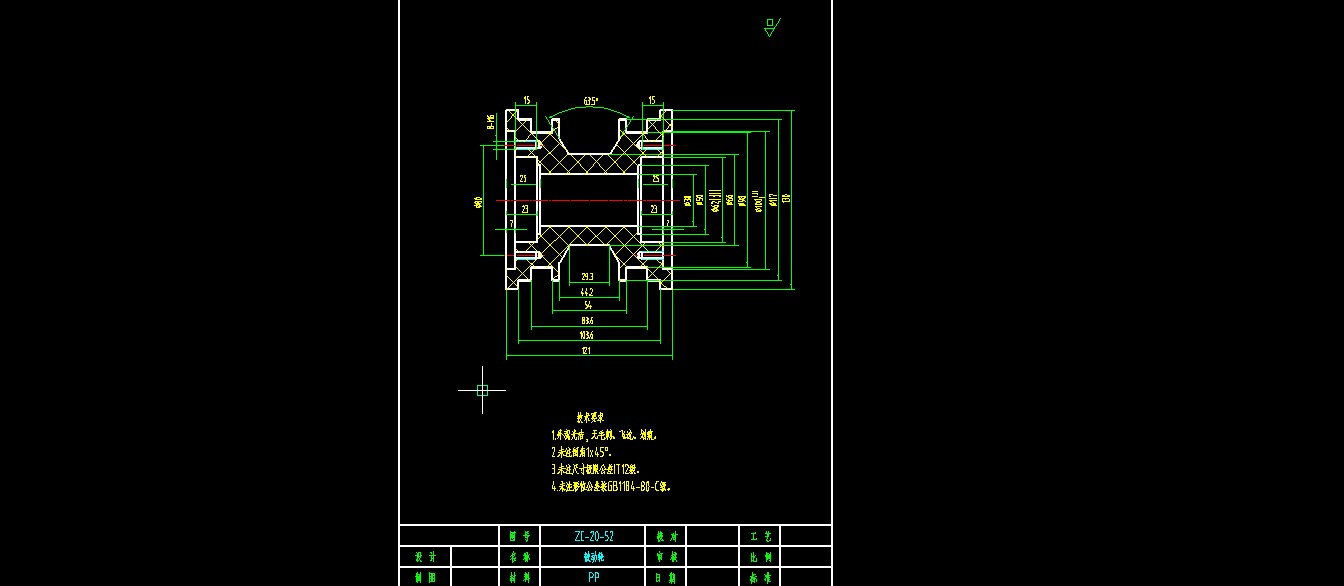Click technical note 4 mentioning GB1184-80-C
Viewport: 1344px width, 586px height.
tap(610, 487)
